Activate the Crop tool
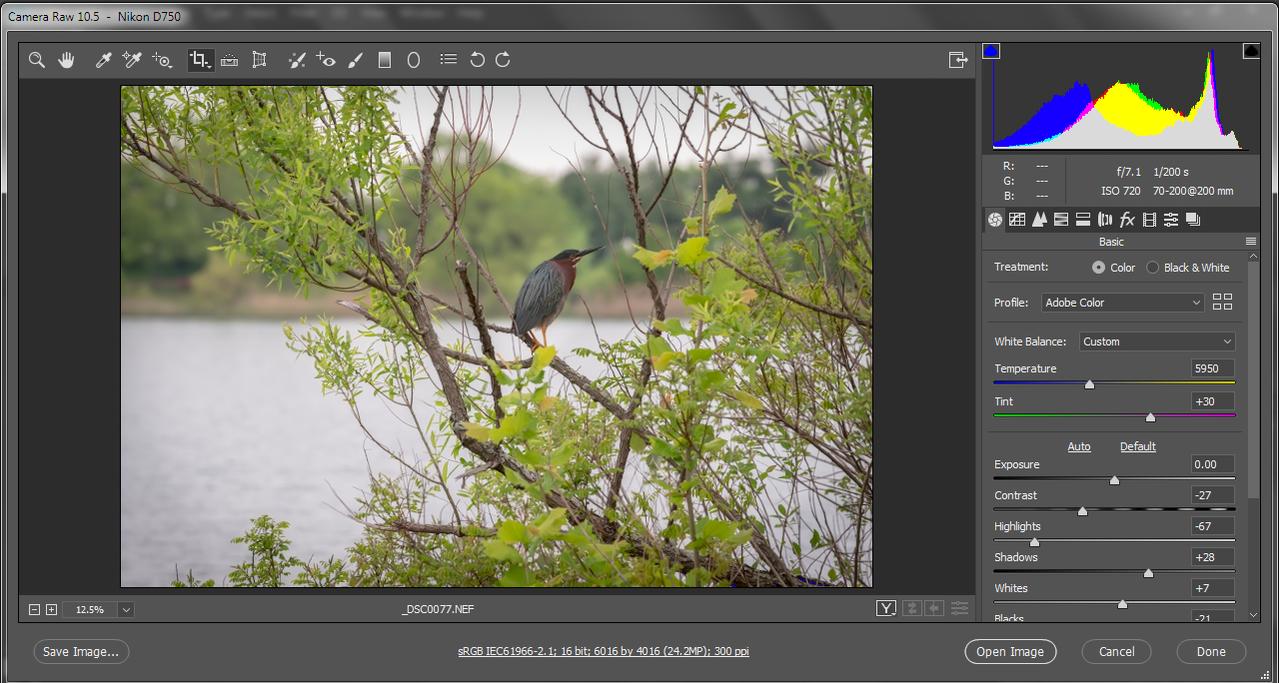 tap(200, 60)
